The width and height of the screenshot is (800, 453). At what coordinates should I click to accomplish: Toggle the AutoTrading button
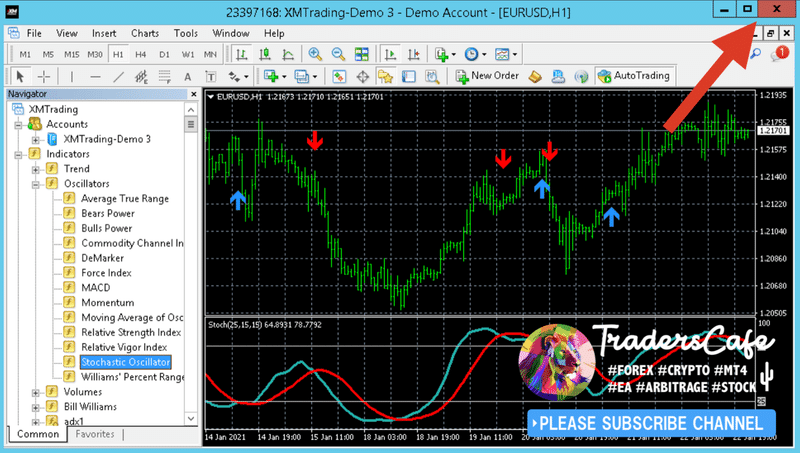pos(635,76)
